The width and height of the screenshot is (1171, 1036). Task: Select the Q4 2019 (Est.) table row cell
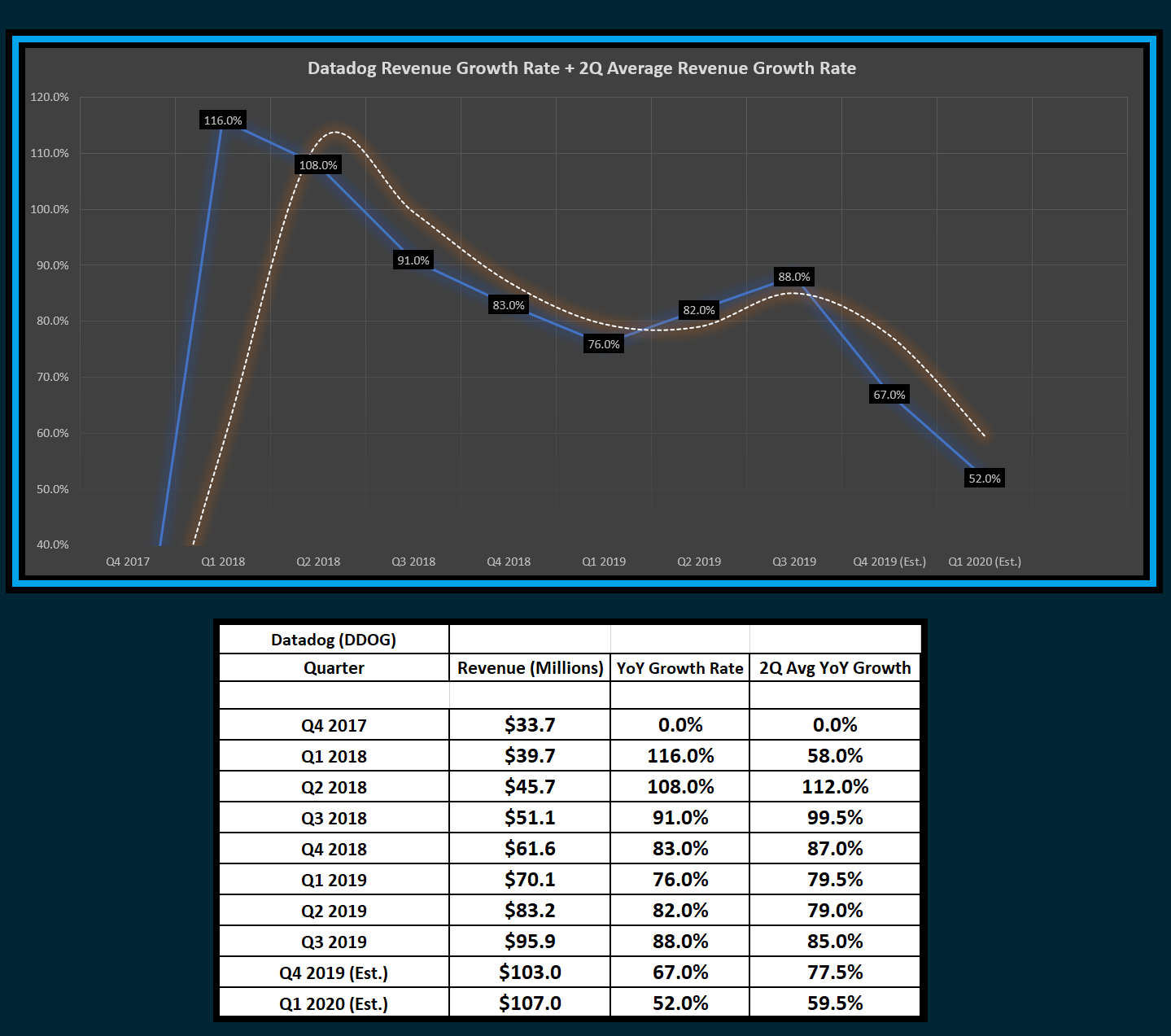(334, 973)
